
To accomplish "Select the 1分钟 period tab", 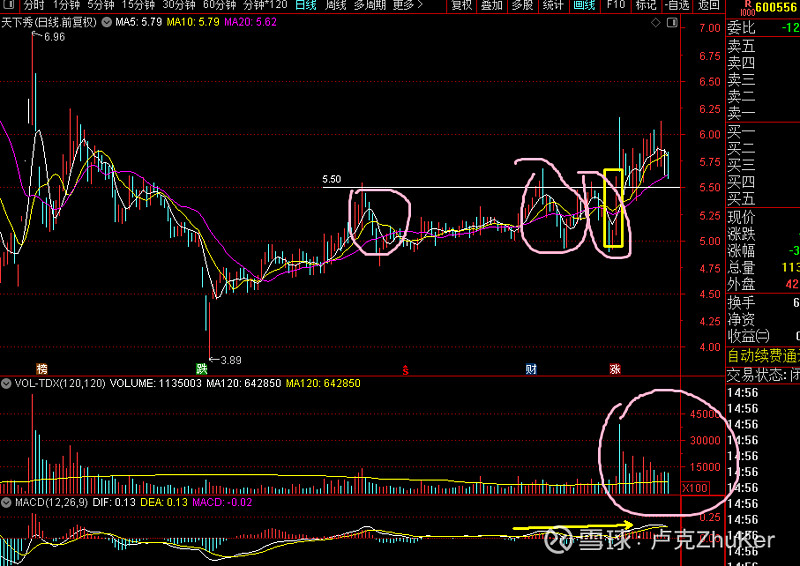I will [x=66, y=5].
